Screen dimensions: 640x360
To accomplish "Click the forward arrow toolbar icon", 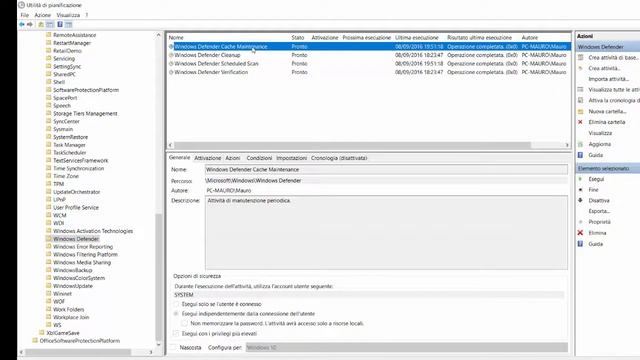I will pos(30,24).
